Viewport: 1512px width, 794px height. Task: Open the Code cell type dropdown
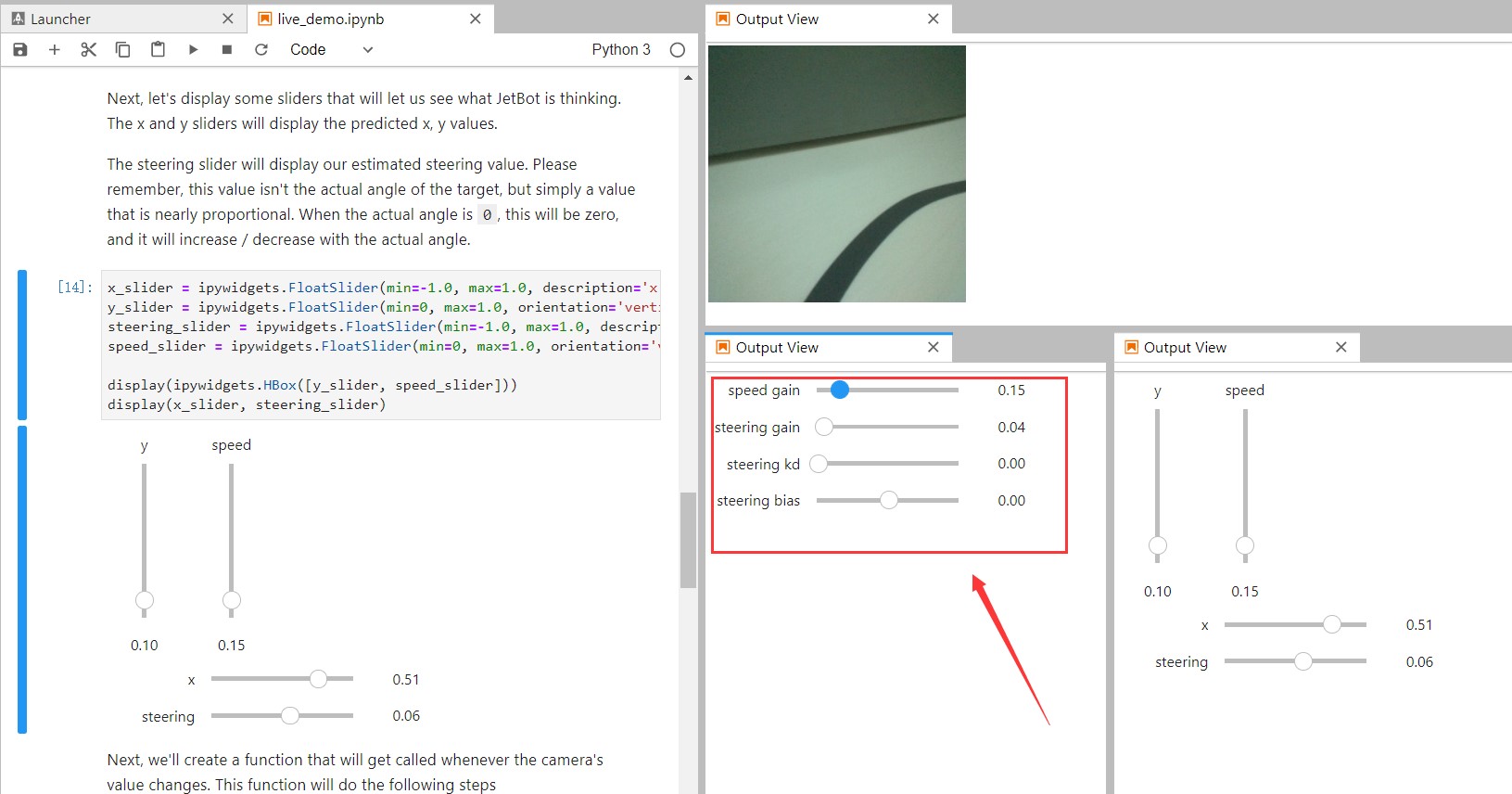pyautogui.click(x=331, y=49)
